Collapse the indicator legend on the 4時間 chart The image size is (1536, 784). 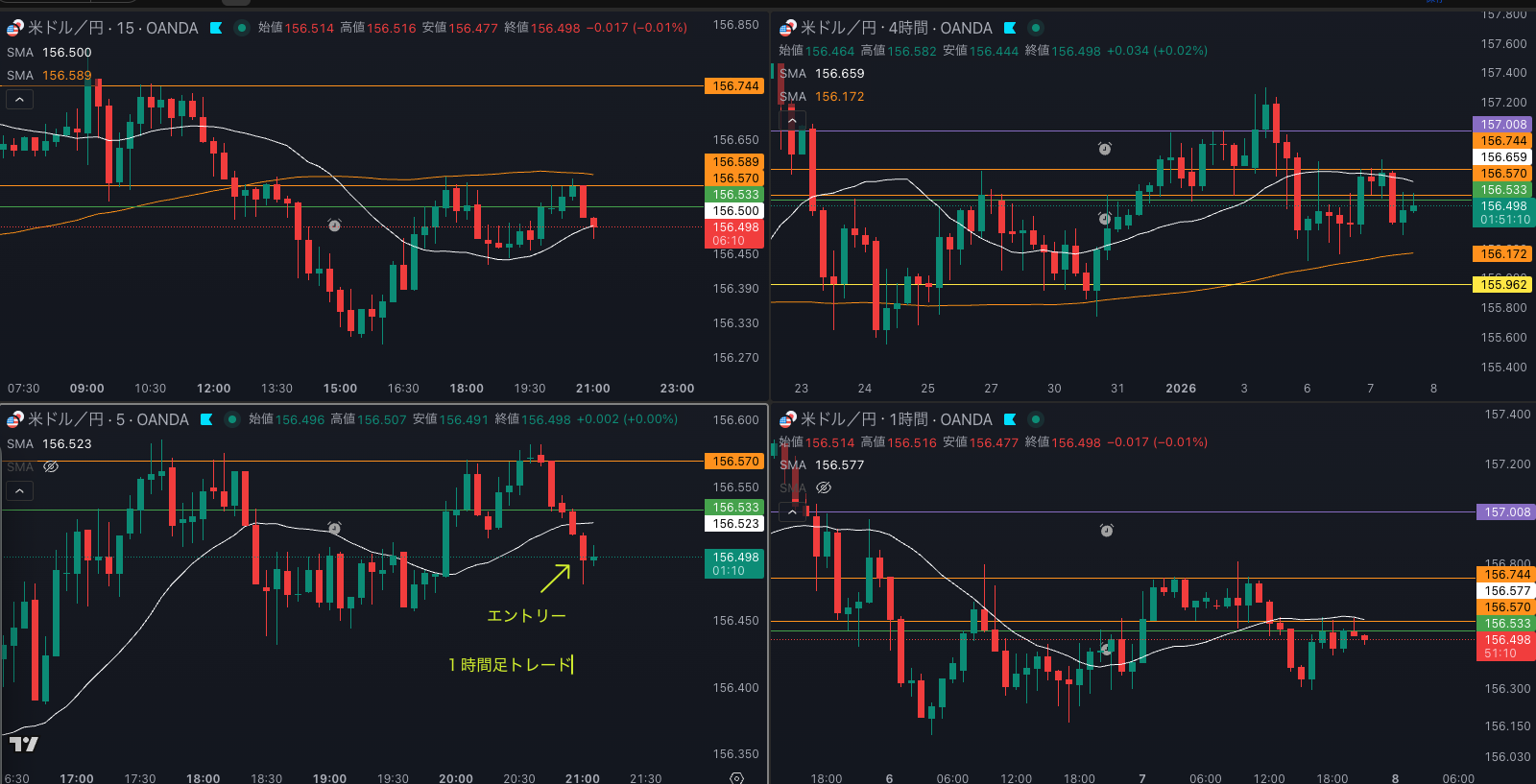point(792,121)
